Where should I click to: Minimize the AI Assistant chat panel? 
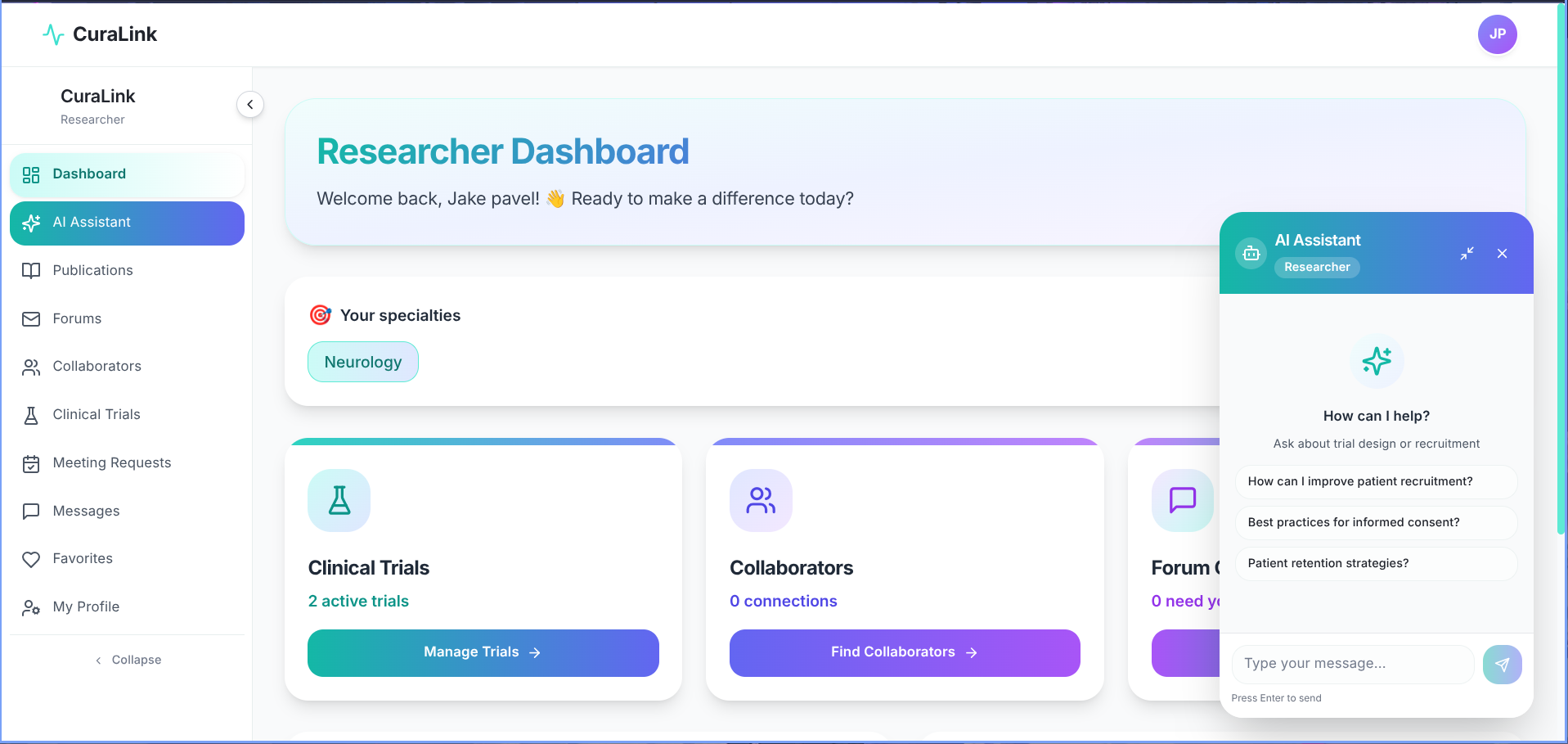[1467, 254]
